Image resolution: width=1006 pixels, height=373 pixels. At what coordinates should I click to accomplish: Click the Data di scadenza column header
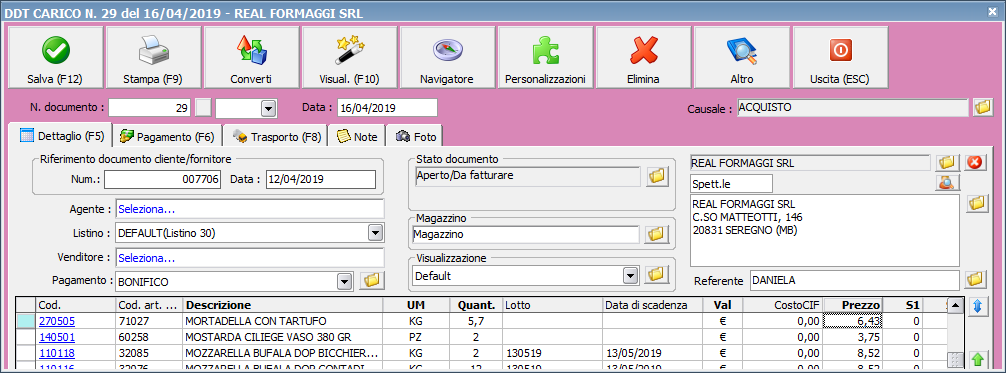[652, 304]
